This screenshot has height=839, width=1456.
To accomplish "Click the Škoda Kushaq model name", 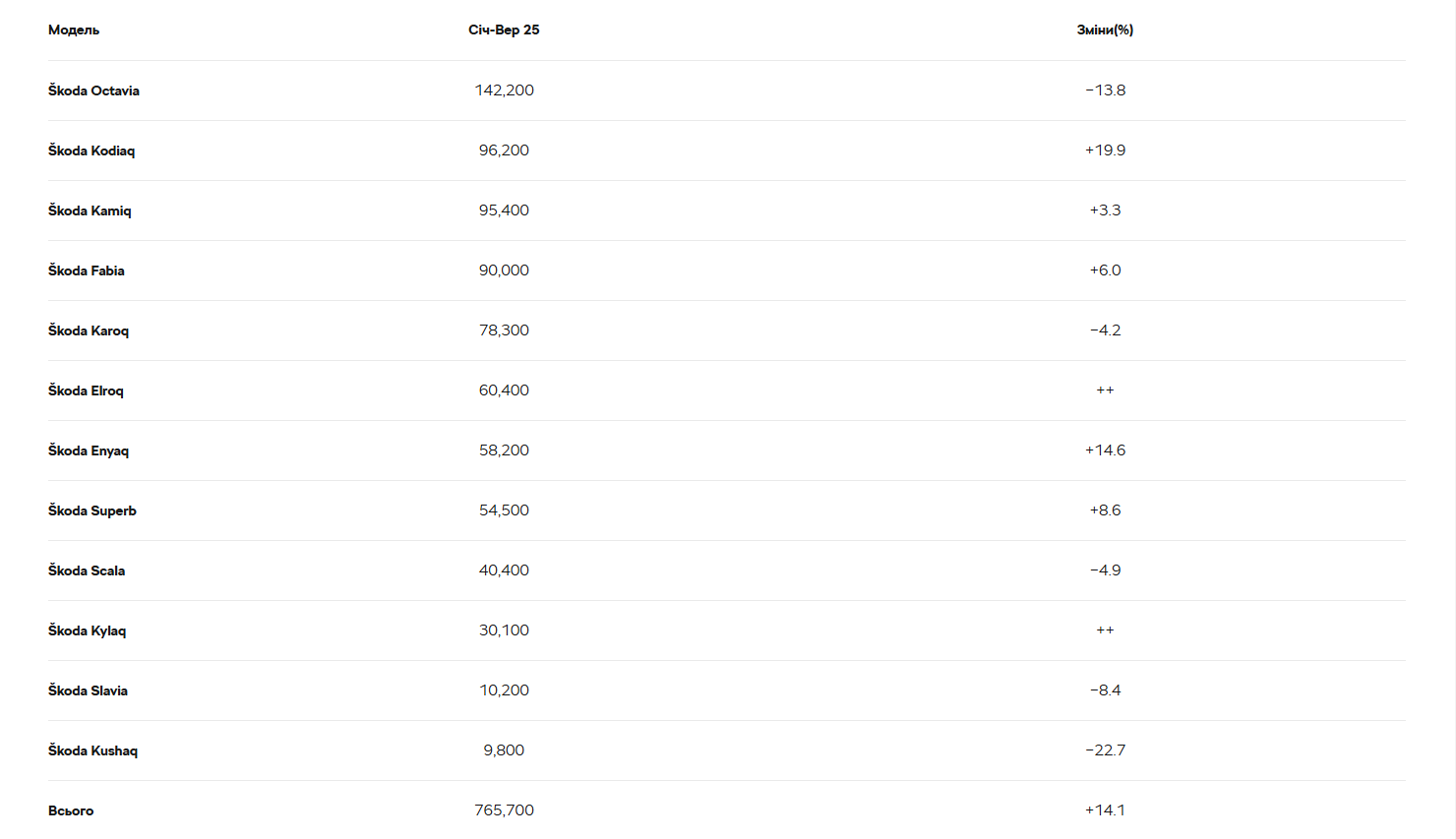I will pyautogui.click(x=92, y=750).
